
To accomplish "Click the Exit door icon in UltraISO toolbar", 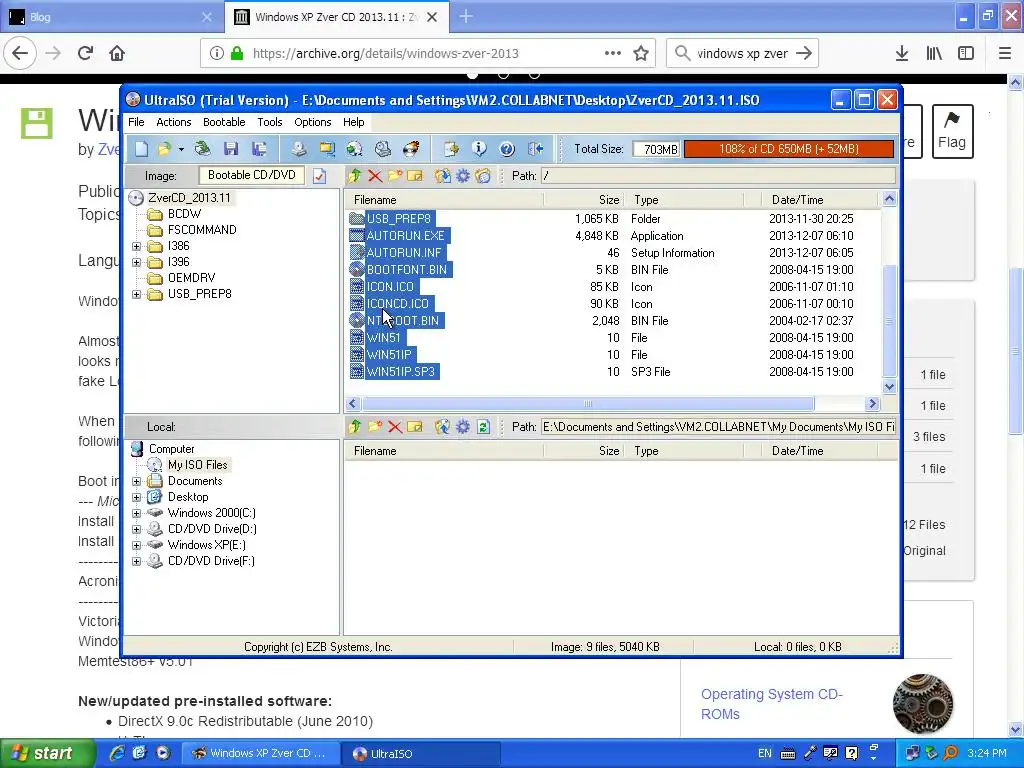I will (x=536, y=149).
